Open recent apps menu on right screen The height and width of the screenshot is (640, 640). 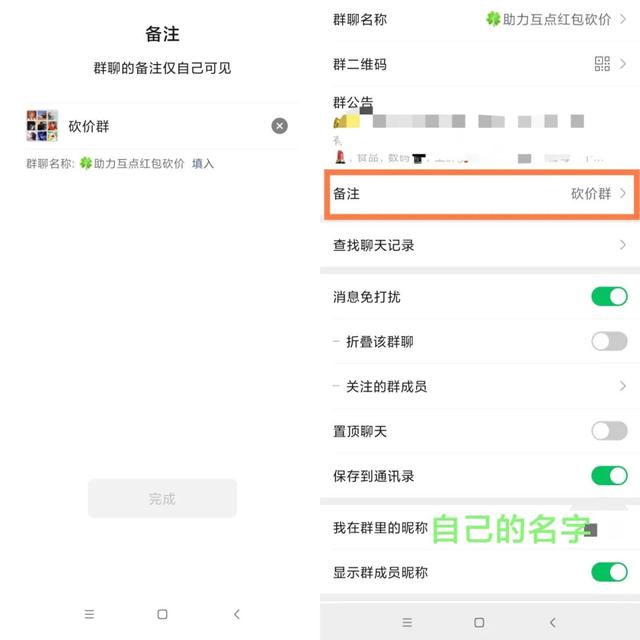[x=407, y=622]
